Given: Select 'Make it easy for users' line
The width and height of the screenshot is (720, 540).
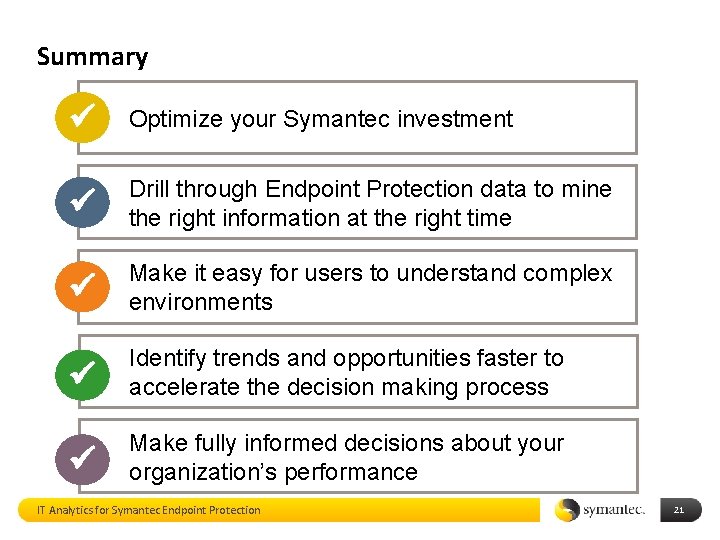Looking at the screenshot, I should coord(370,273).
